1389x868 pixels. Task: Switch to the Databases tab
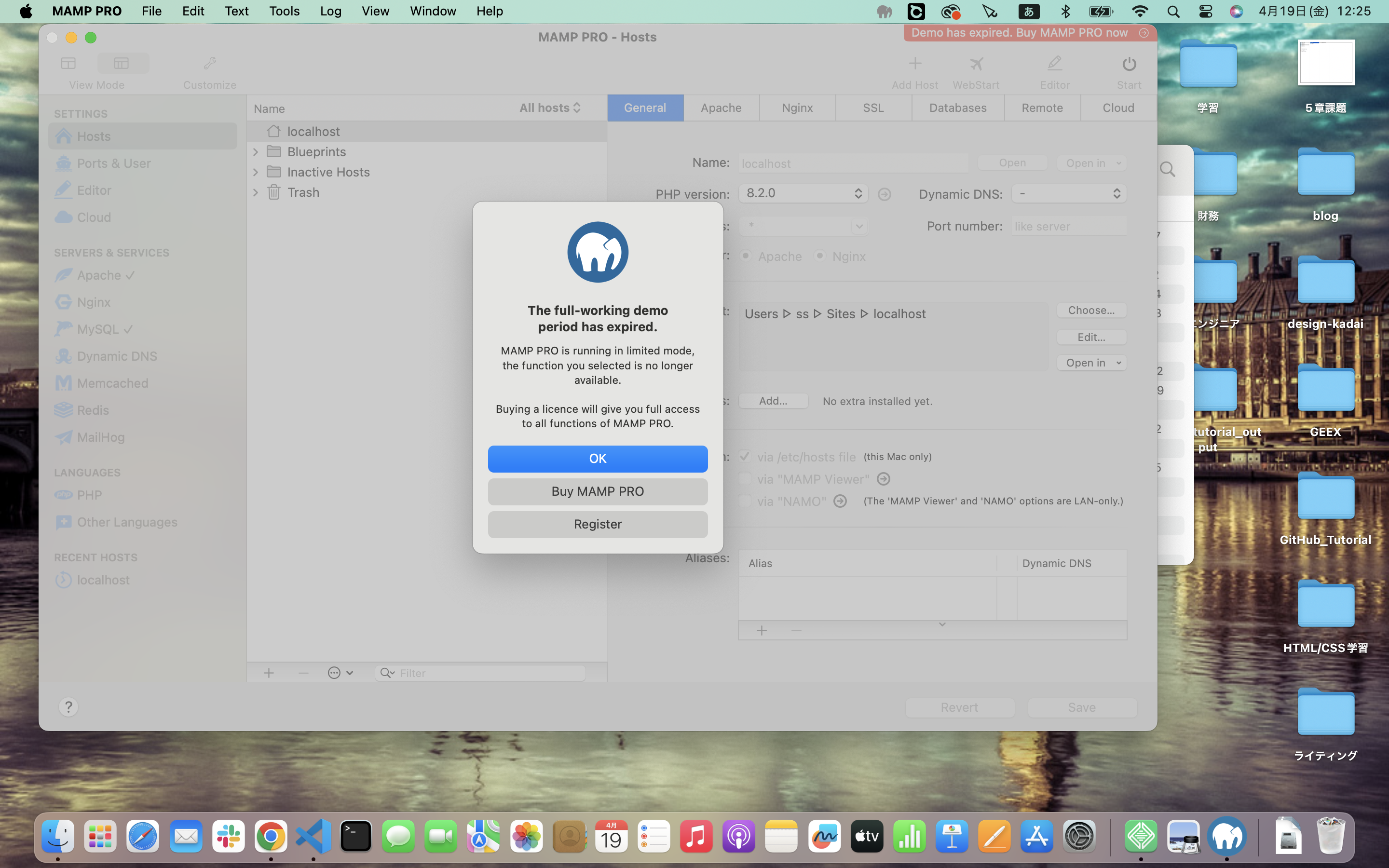[x=957, y=108]
